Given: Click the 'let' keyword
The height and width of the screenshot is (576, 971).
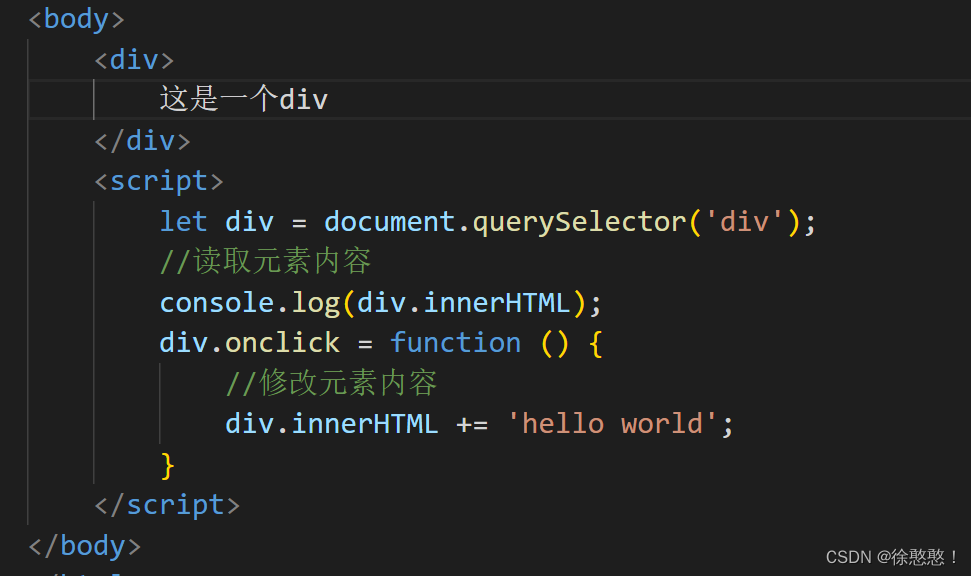Looking at the screenshot, I should [x=183, y=222].
